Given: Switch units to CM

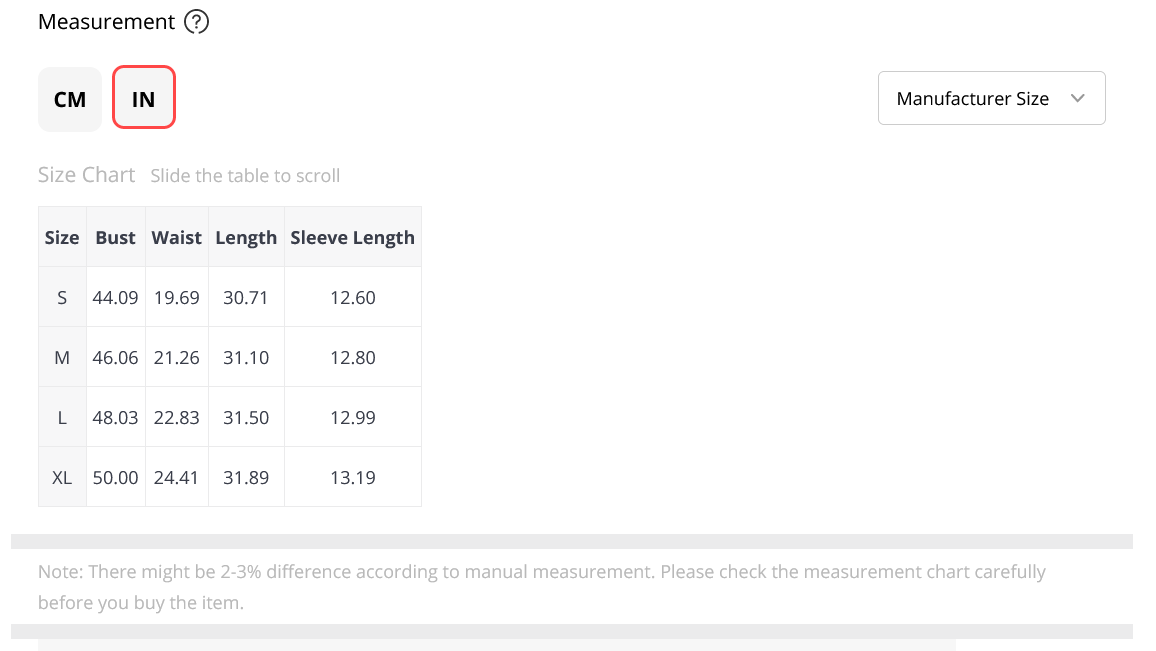Looking at the screenshot, I should tap(70, 99).
